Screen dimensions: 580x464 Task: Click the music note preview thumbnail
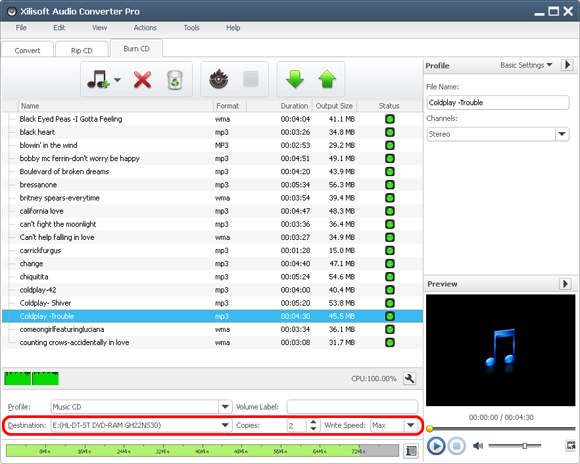tap(500, 350)
